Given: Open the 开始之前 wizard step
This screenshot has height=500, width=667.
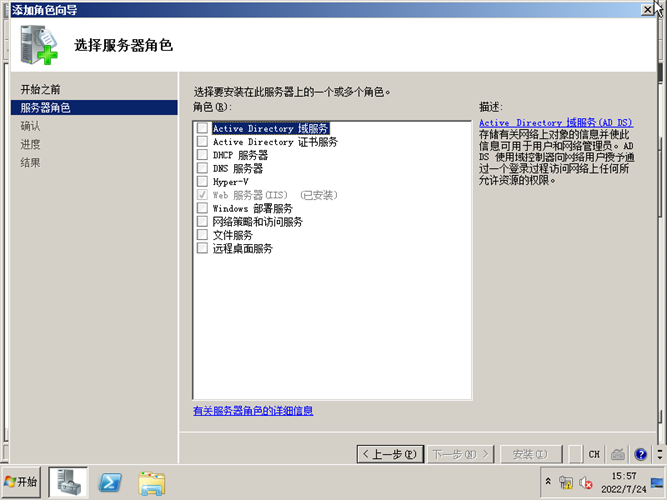Looking at the screenshot, I should (x=40, y=89).
